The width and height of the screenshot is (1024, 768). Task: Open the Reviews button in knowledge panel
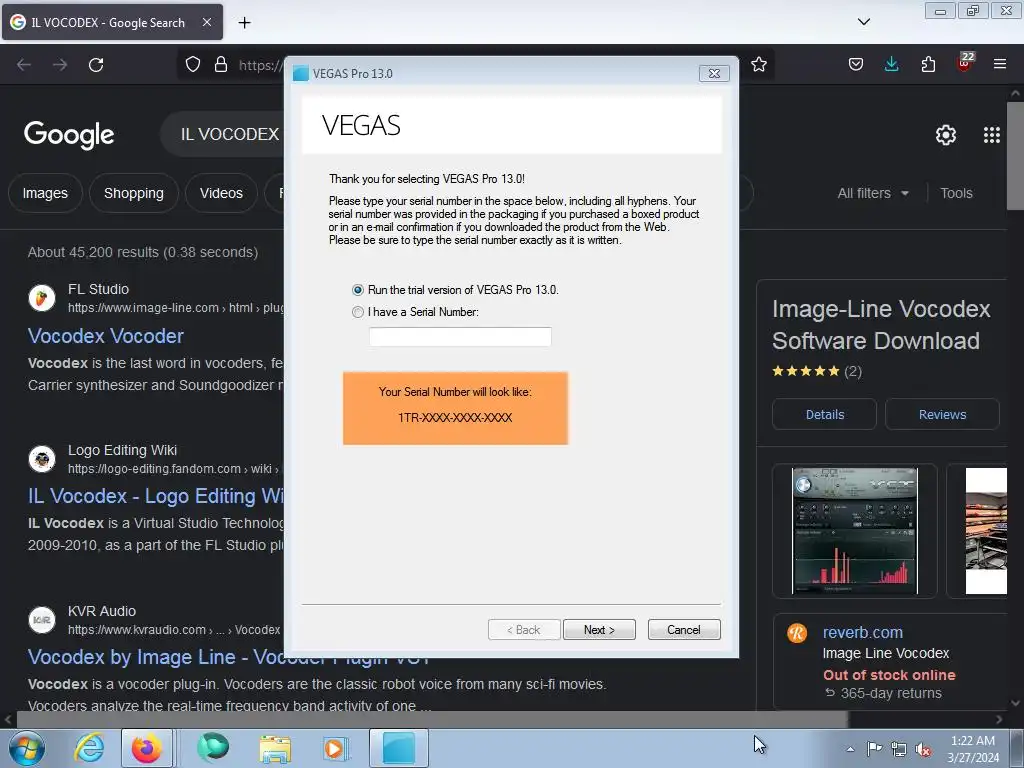coord(942,415)
